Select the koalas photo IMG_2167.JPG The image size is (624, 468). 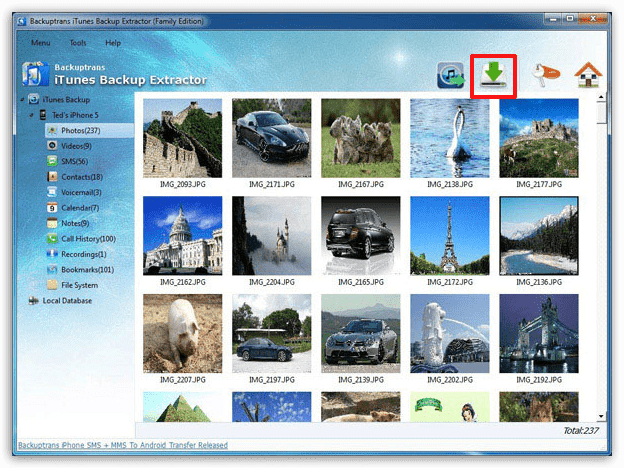point(361,138)
